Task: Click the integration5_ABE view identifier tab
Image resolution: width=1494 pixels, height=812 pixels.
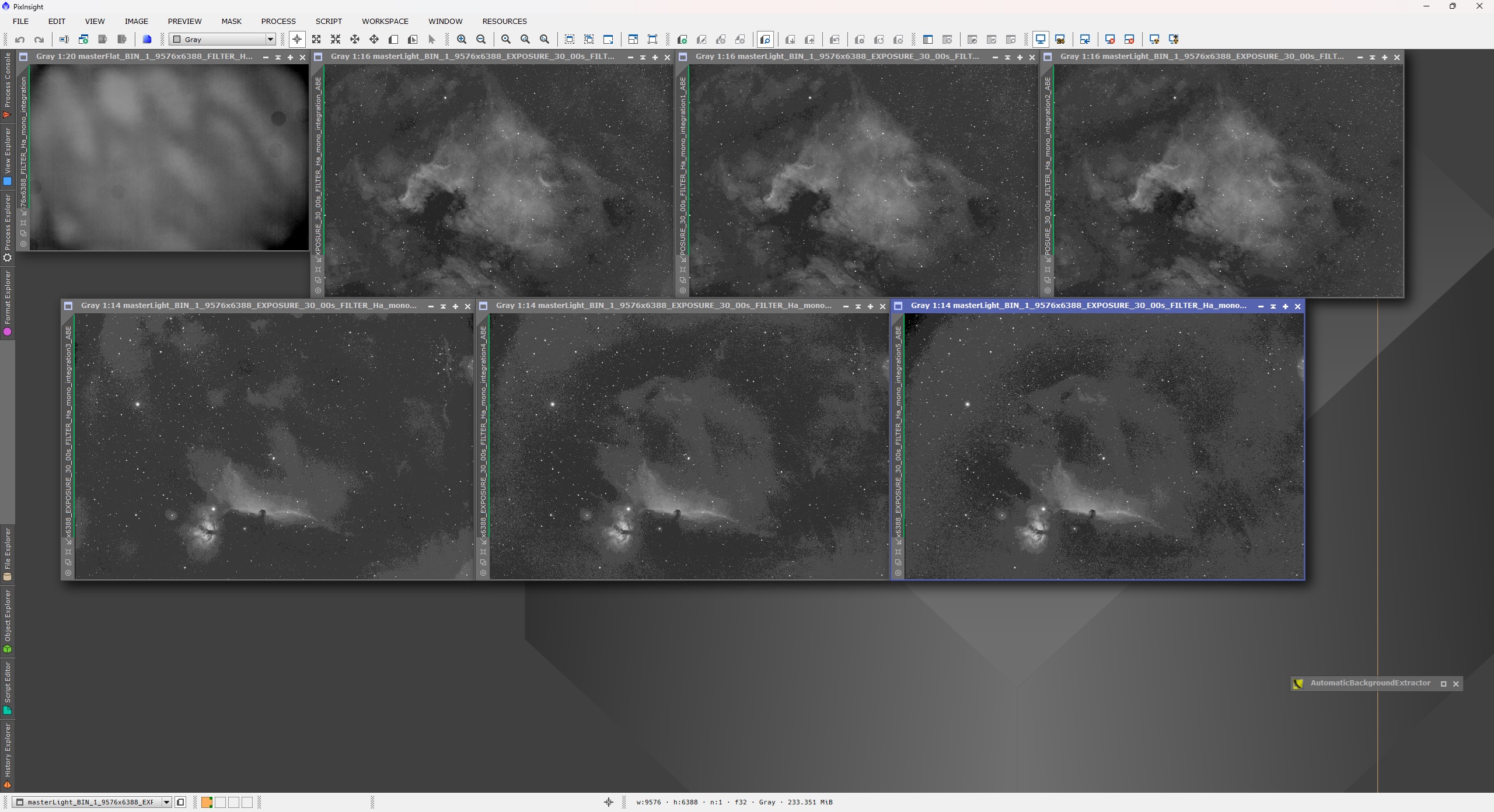Action: click(x=898, y=432)
